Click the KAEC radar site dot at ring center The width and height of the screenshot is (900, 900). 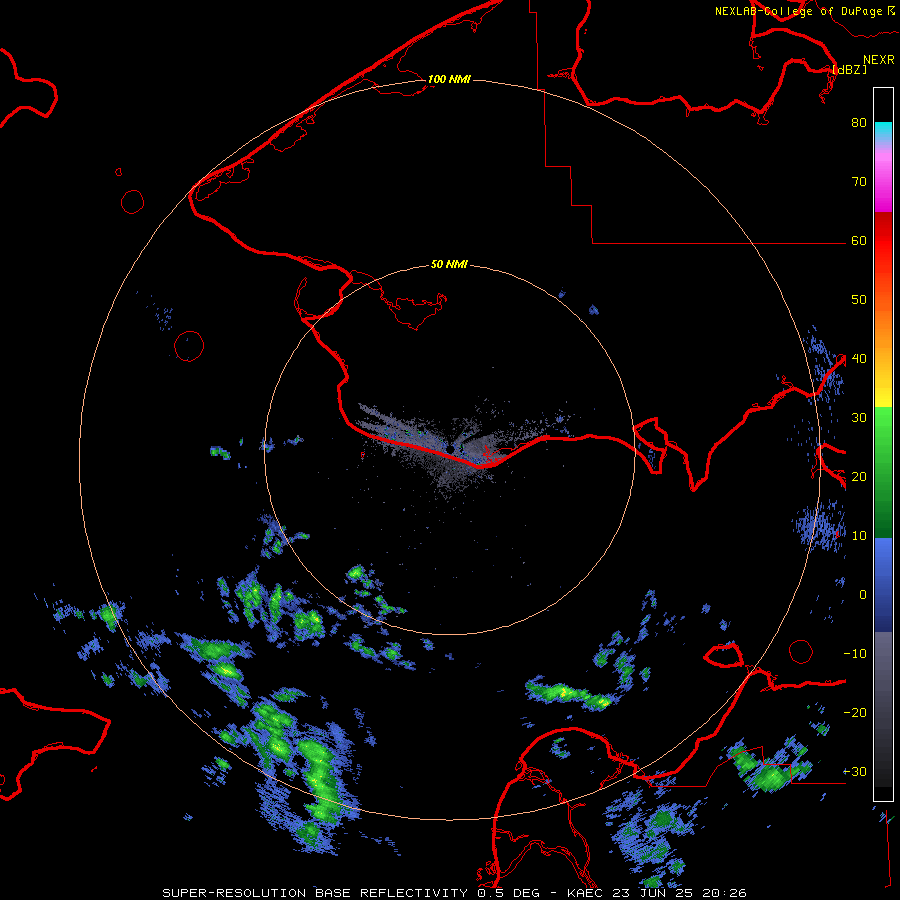coord(451,448)
